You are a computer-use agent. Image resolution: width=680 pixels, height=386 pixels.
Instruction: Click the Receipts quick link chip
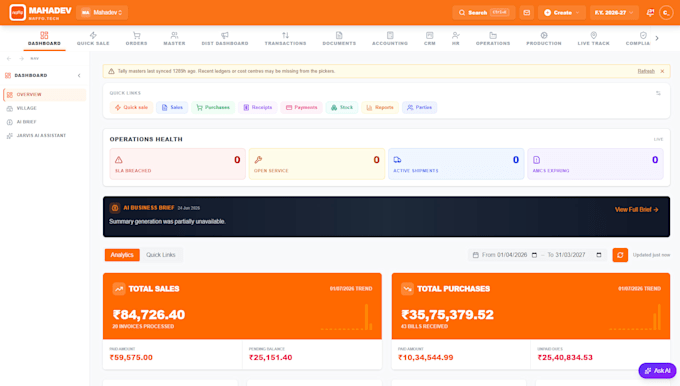(x=258, y=108)
